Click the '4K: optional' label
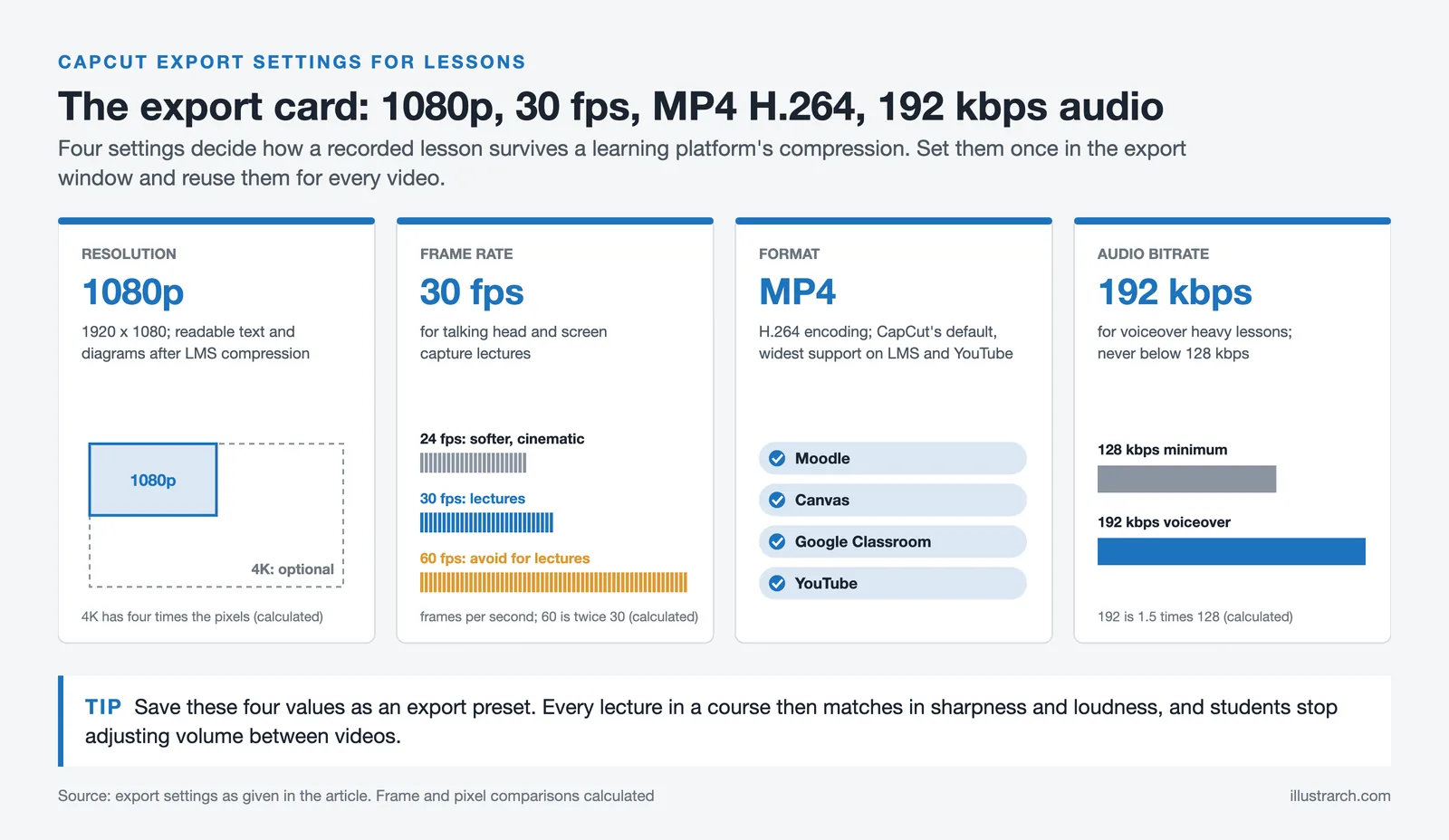The image size is (1449, 840). coord(293,569)
